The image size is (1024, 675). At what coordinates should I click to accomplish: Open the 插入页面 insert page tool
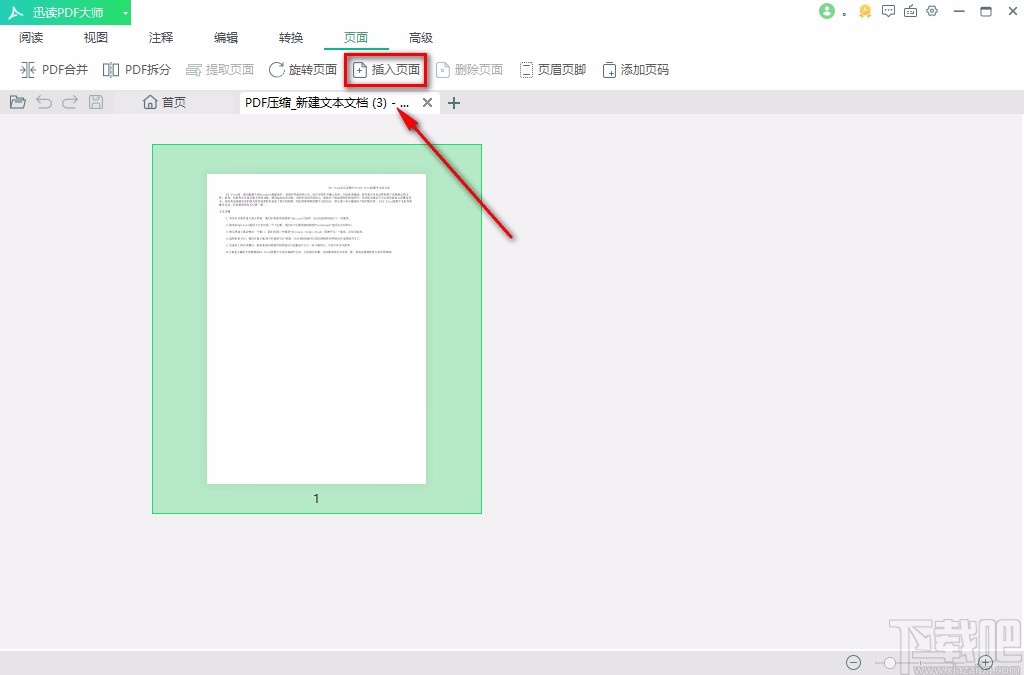tap(385, 69)
